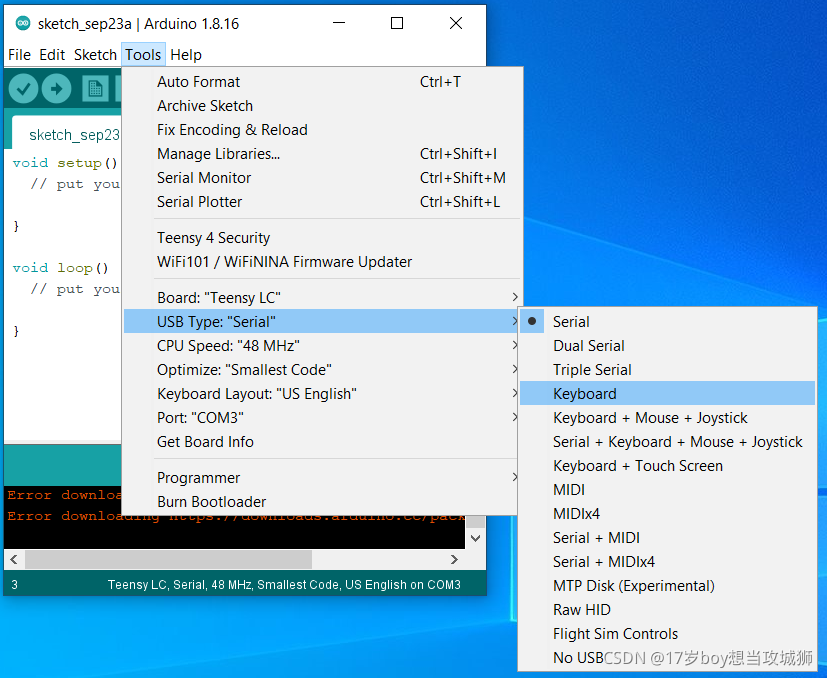Select MIDI USB type
This screenshot has width=827, height=678.
pyautogui.click(x=667, y=490)
